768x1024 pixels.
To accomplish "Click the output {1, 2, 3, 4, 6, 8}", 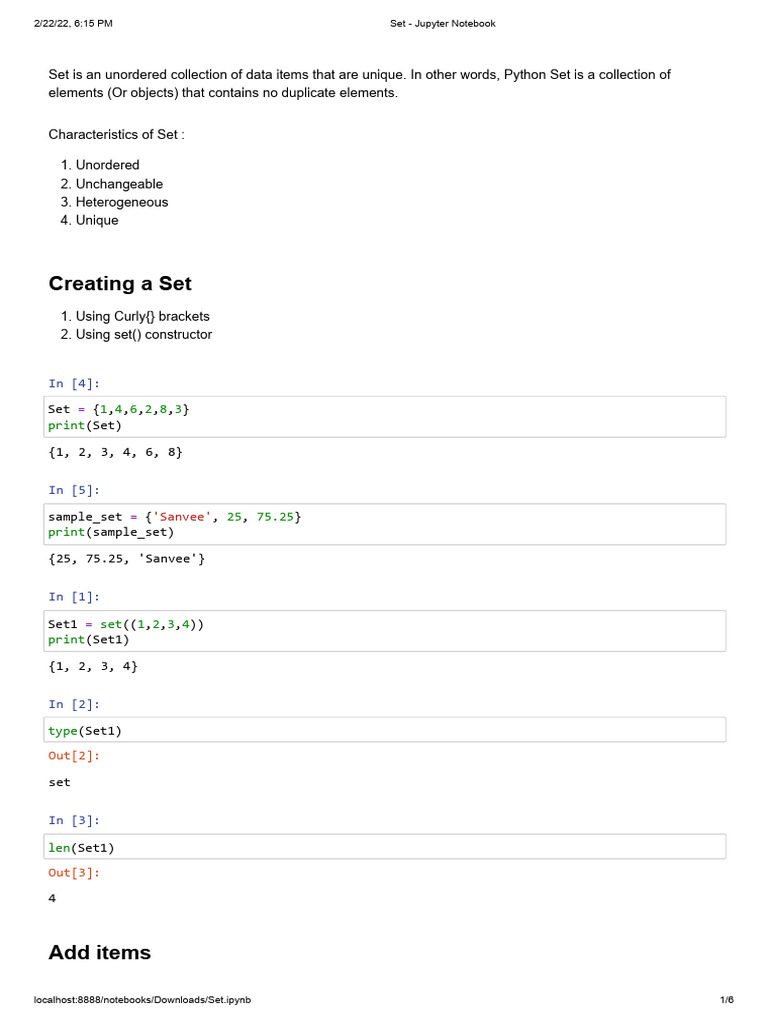I will tap(116, 452).
